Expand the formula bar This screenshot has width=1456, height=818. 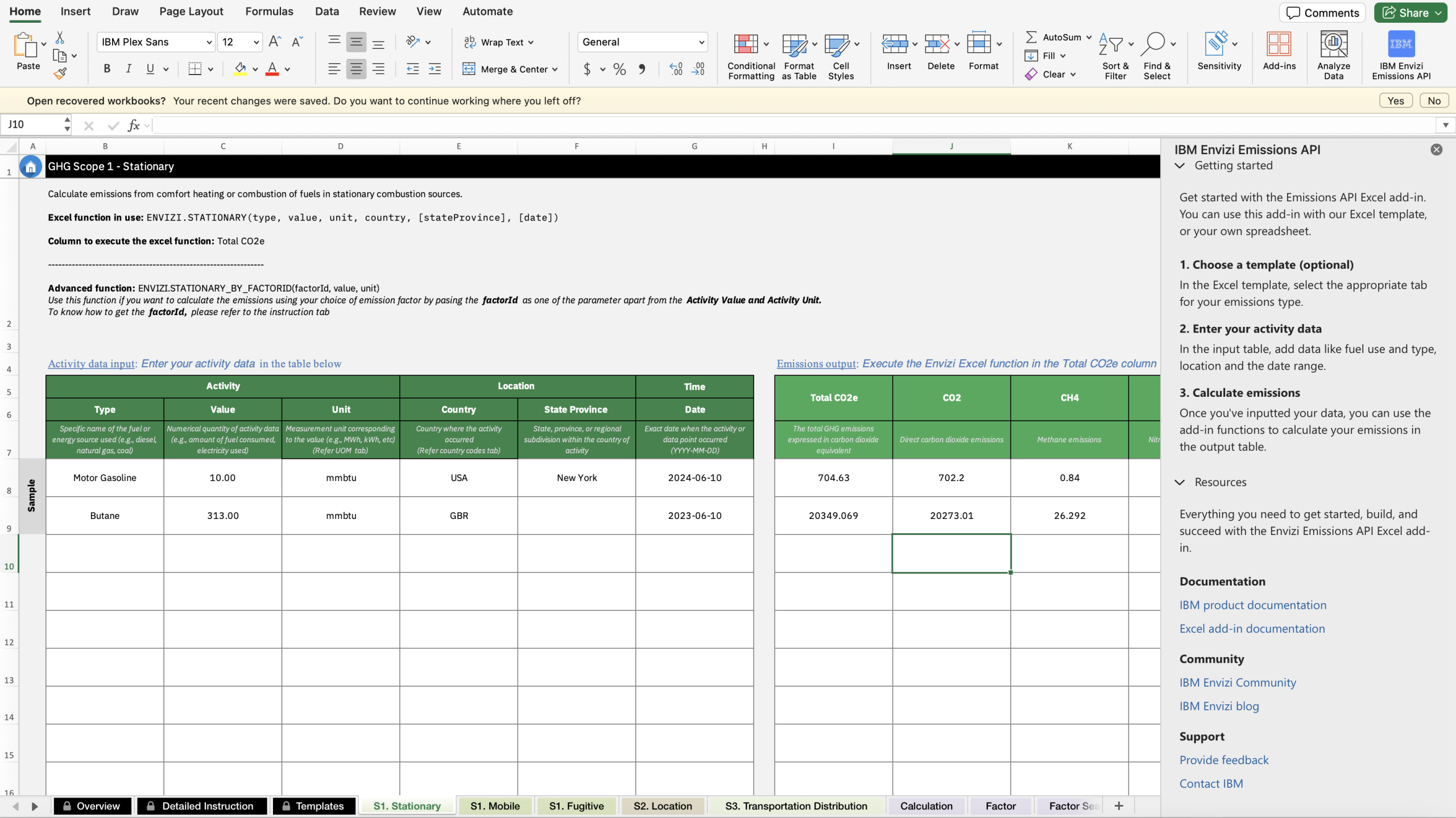[1445, 125]
